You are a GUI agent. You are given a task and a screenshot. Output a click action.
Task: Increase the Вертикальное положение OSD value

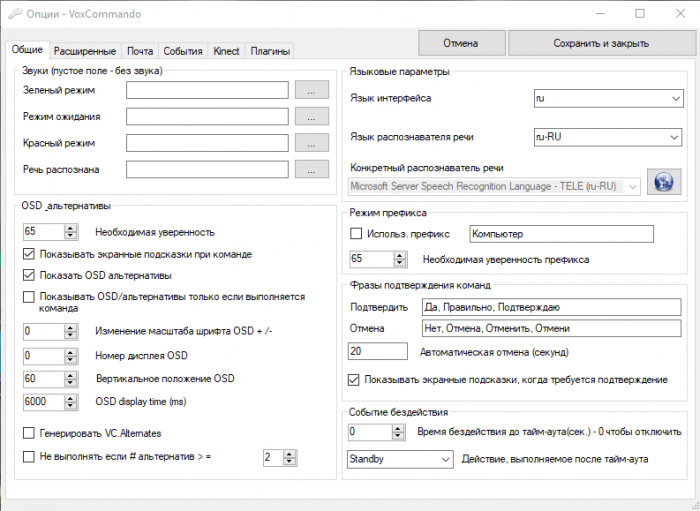coord(70,374)
